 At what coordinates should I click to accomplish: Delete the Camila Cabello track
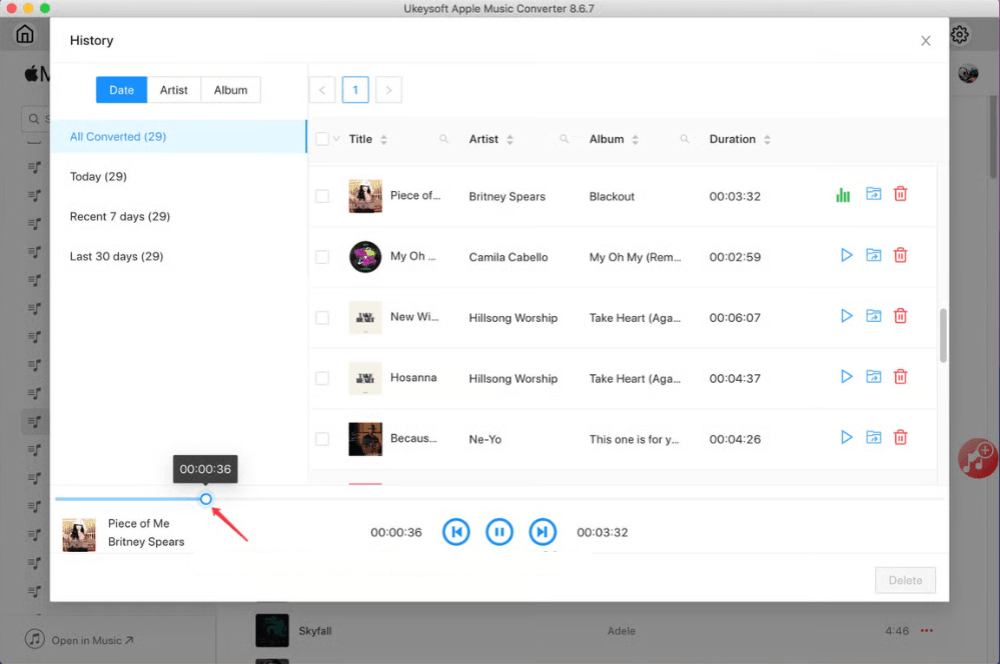pyautogui.click(x=901, y=255)
